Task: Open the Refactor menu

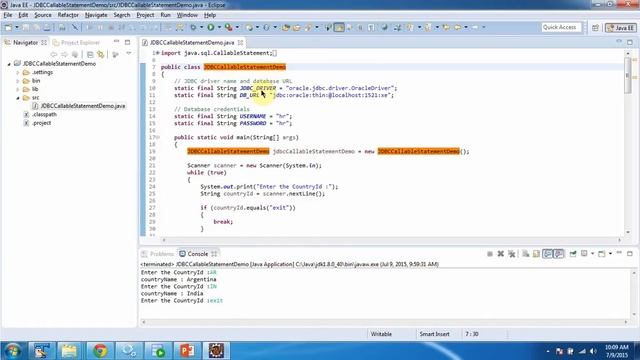Action: [68, 15]
